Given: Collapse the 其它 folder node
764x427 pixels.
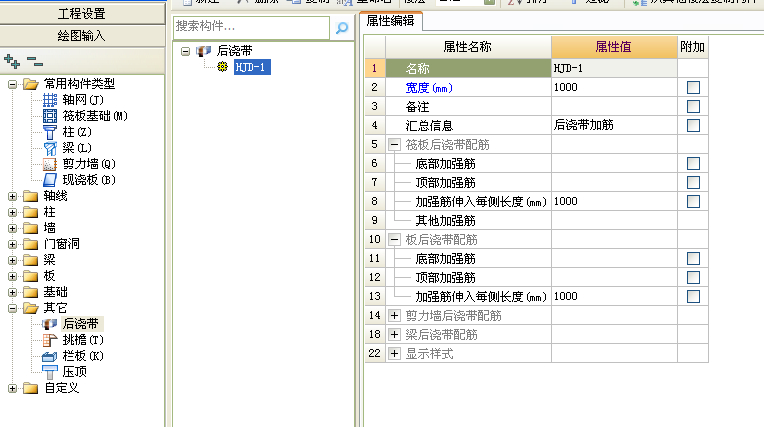Looking at the screenshot, I should coord(13,308).
